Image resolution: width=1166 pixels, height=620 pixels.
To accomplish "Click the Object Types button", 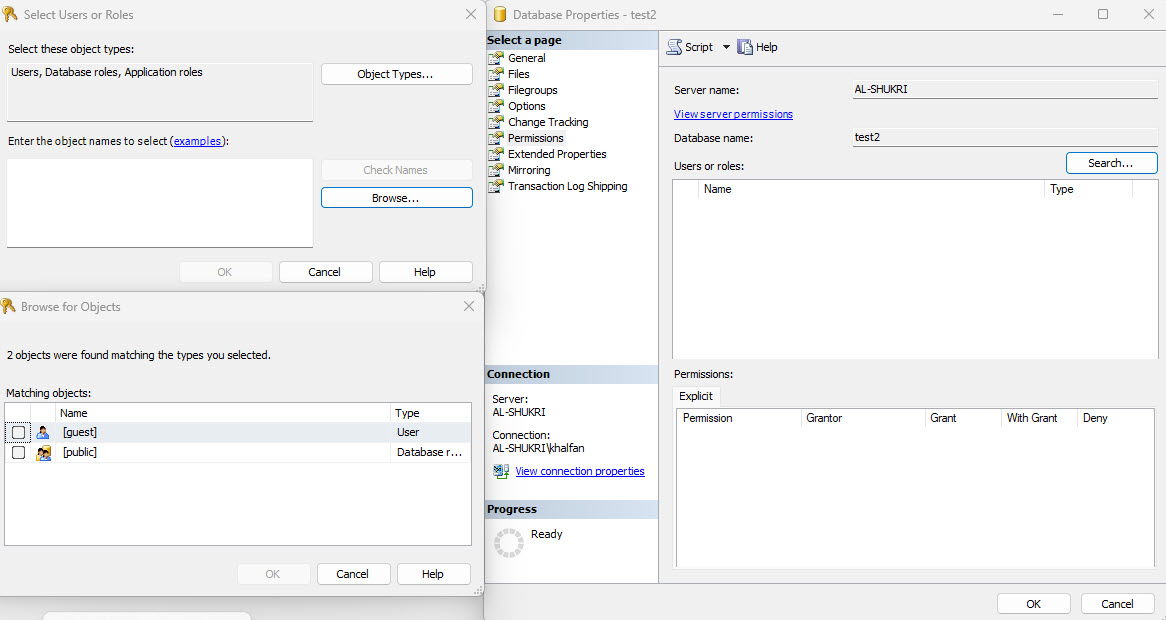I will click(x=396, y=75).
